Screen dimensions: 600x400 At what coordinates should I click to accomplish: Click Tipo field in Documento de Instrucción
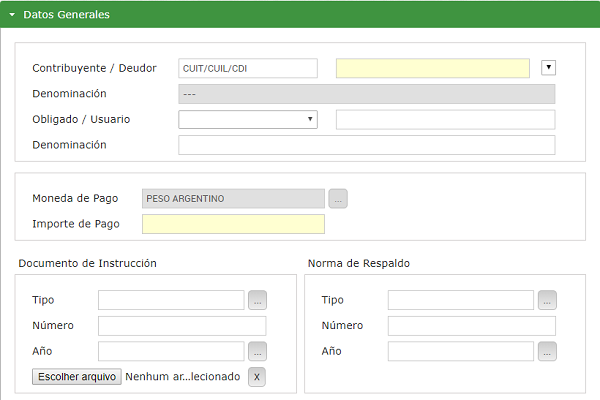171,300
